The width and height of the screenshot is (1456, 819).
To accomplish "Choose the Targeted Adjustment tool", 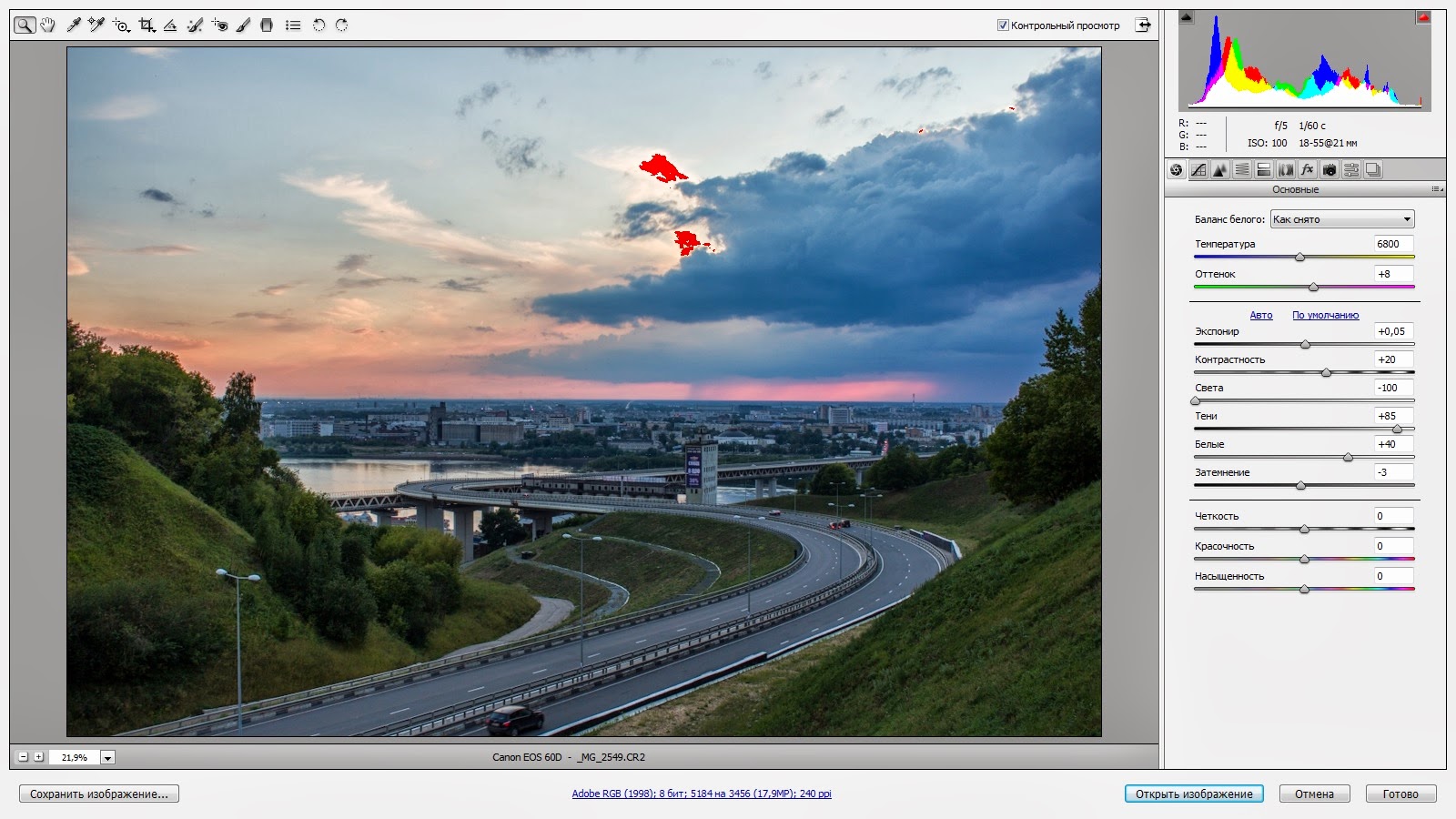I will point(121,25).
